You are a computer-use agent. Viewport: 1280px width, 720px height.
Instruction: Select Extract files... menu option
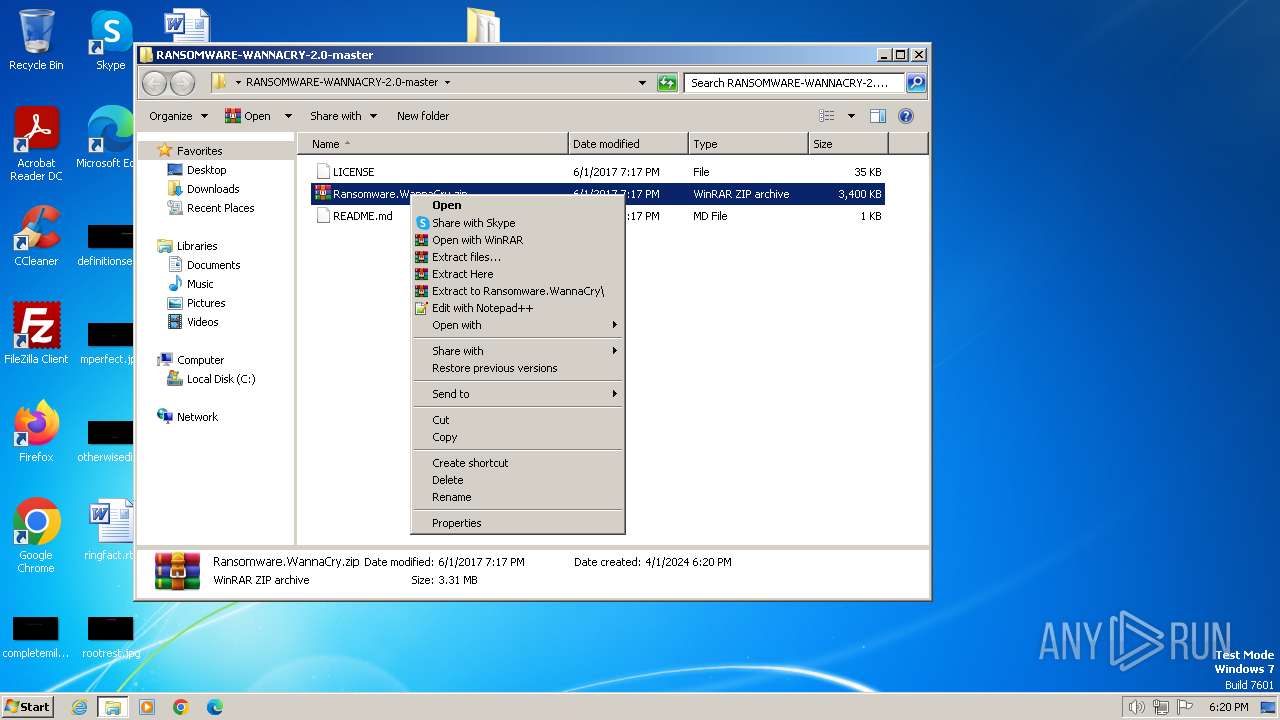518,257
